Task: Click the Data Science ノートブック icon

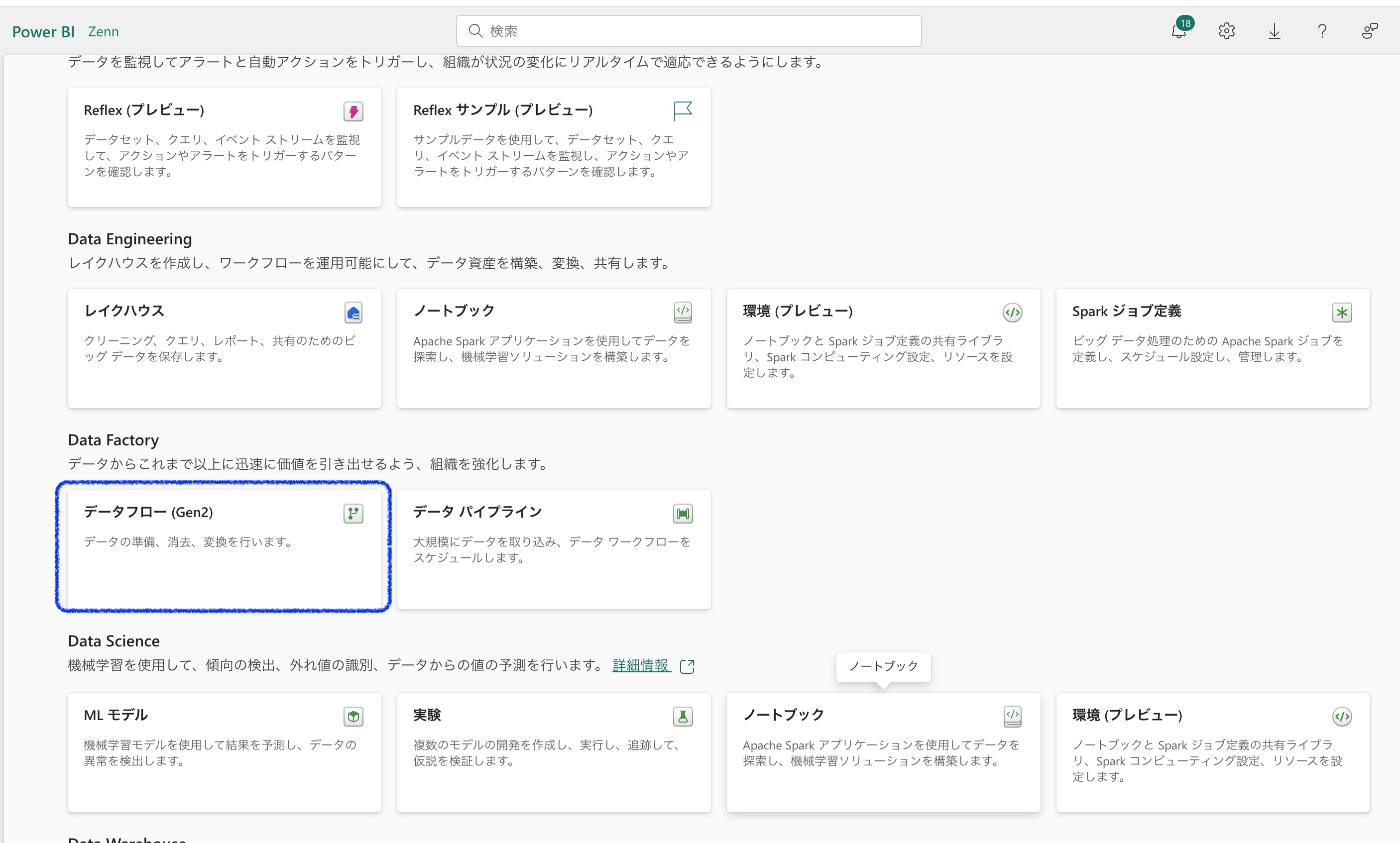Action: tap(1012, 716)
